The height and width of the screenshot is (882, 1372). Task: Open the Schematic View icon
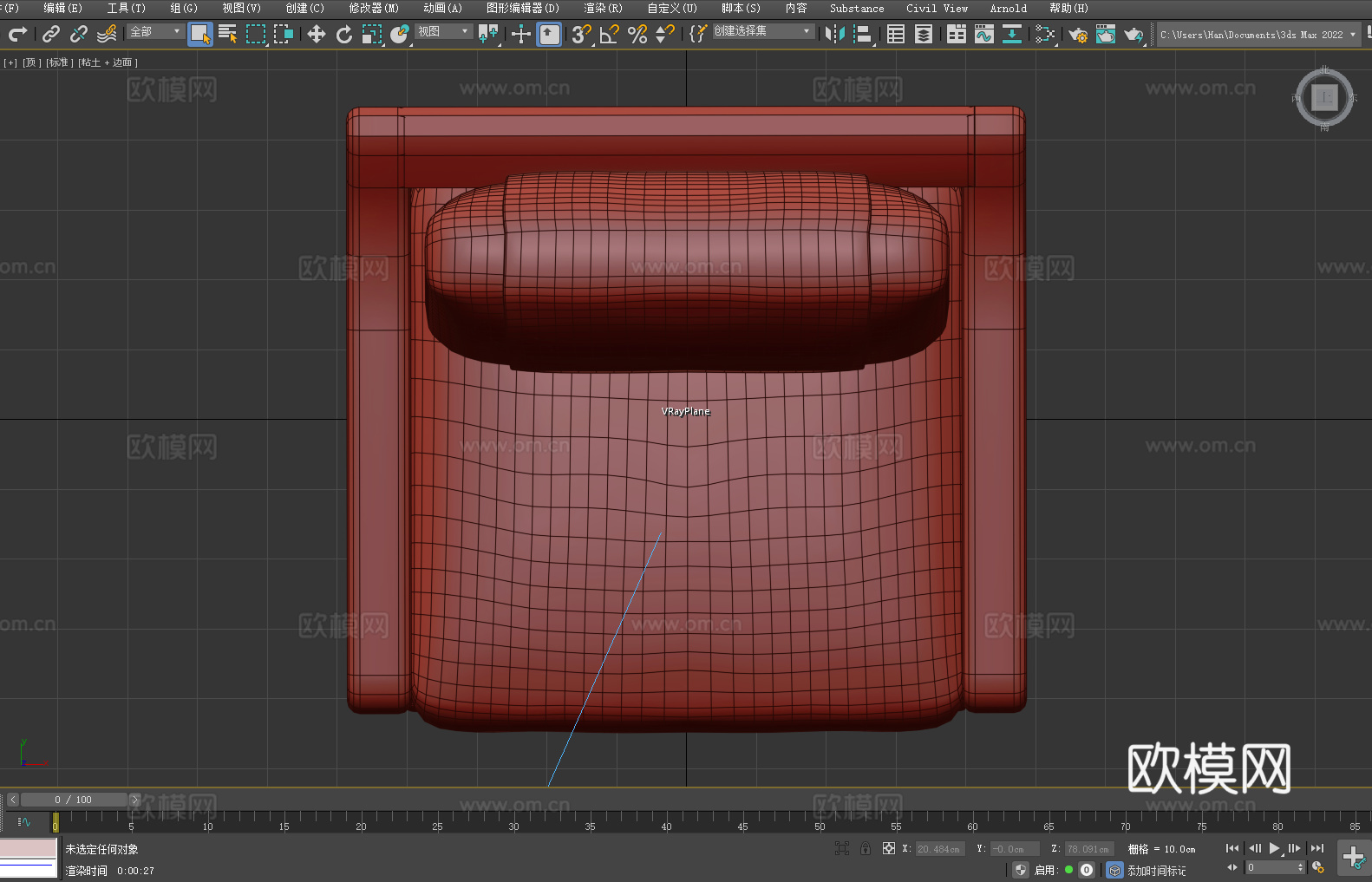click(x=1012, y=34)
